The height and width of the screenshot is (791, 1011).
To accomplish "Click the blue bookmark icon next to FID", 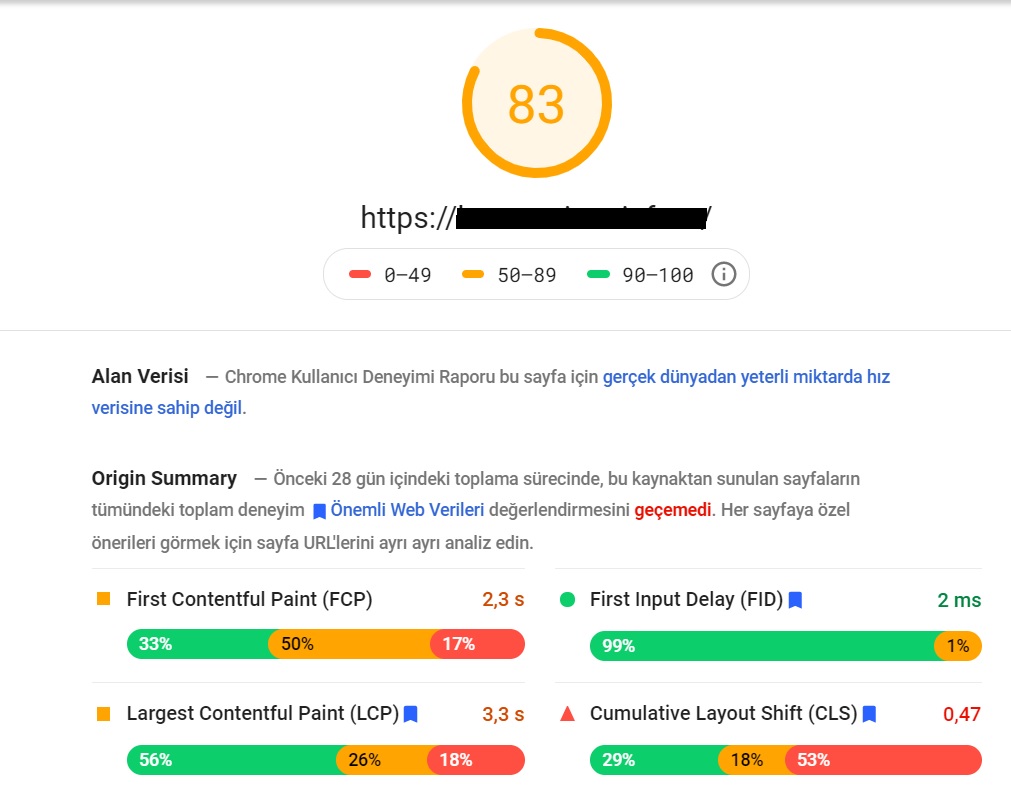I will click(x=796, y=600).
